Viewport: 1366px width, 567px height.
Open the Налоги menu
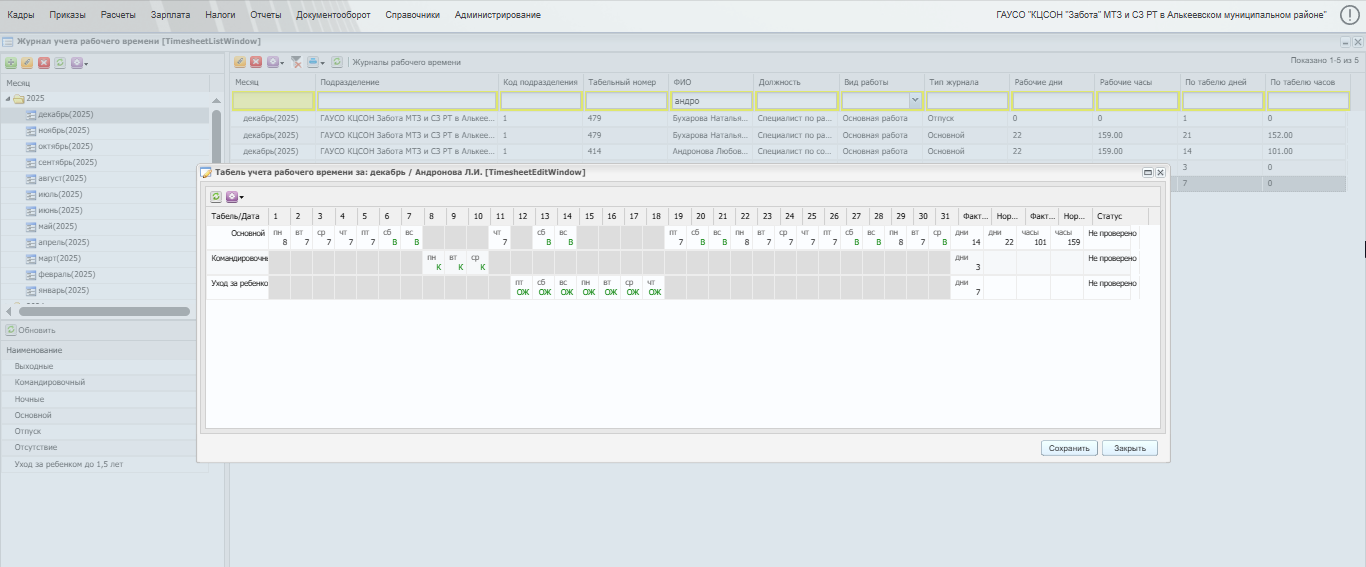(x=220, y=15)
